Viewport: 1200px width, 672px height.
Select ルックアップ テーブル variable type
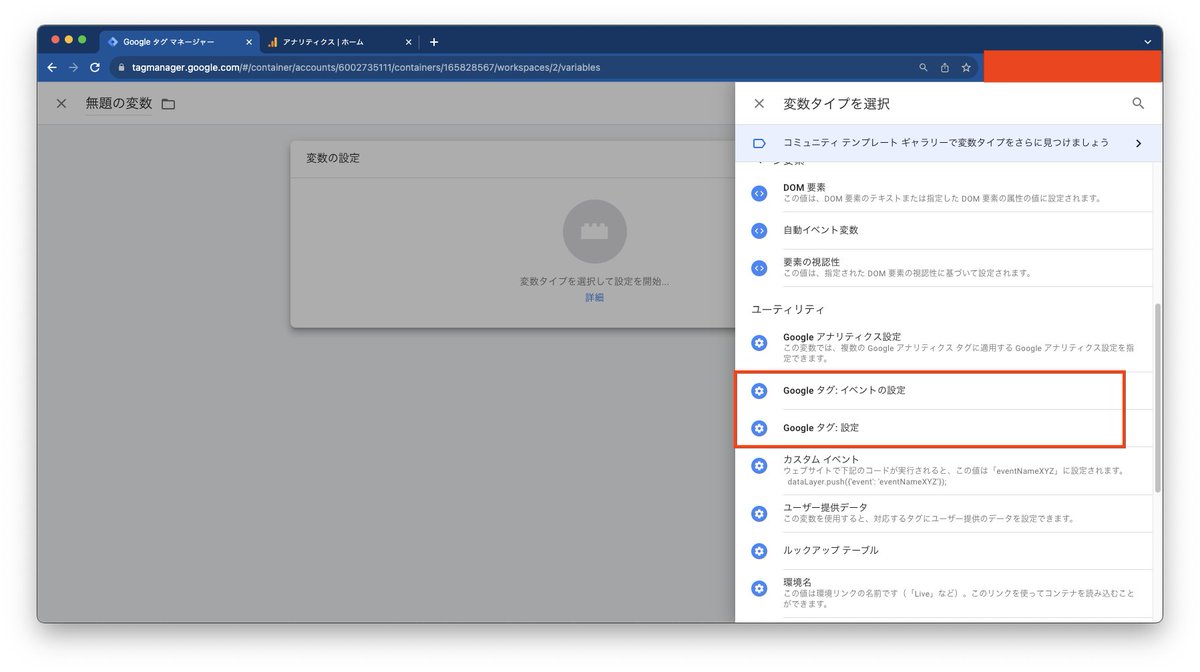(951, 550)
